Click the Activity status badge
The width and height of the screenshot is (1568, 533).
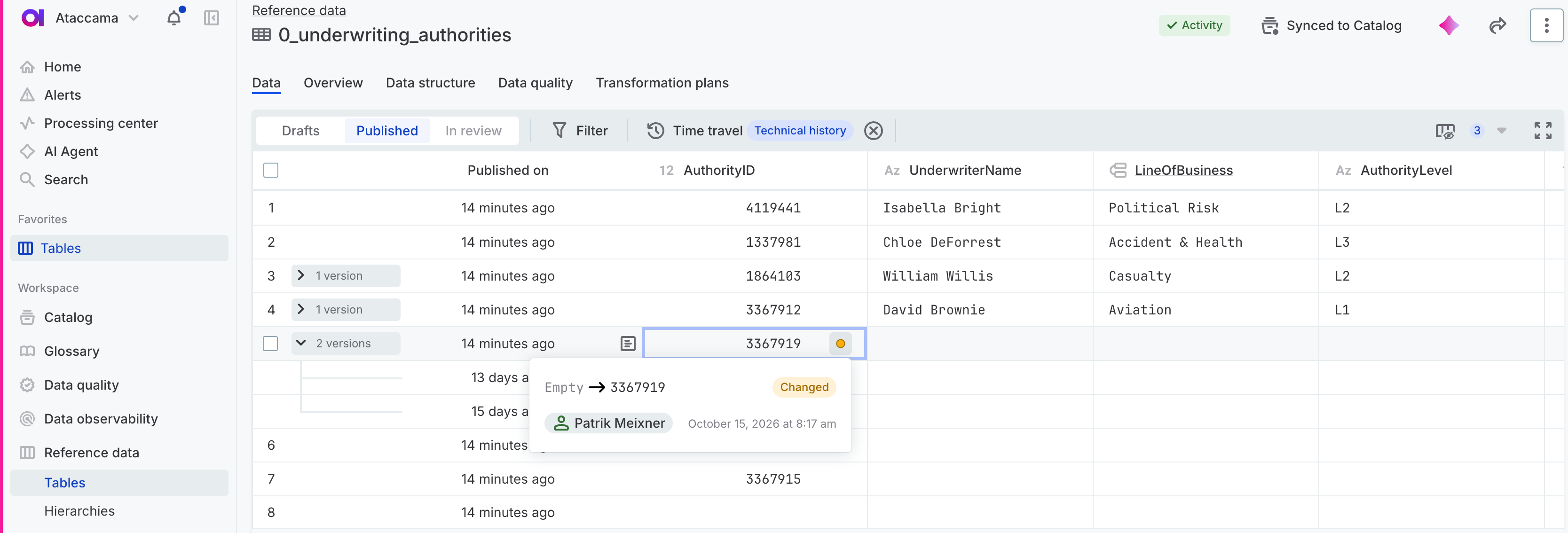1194,25
